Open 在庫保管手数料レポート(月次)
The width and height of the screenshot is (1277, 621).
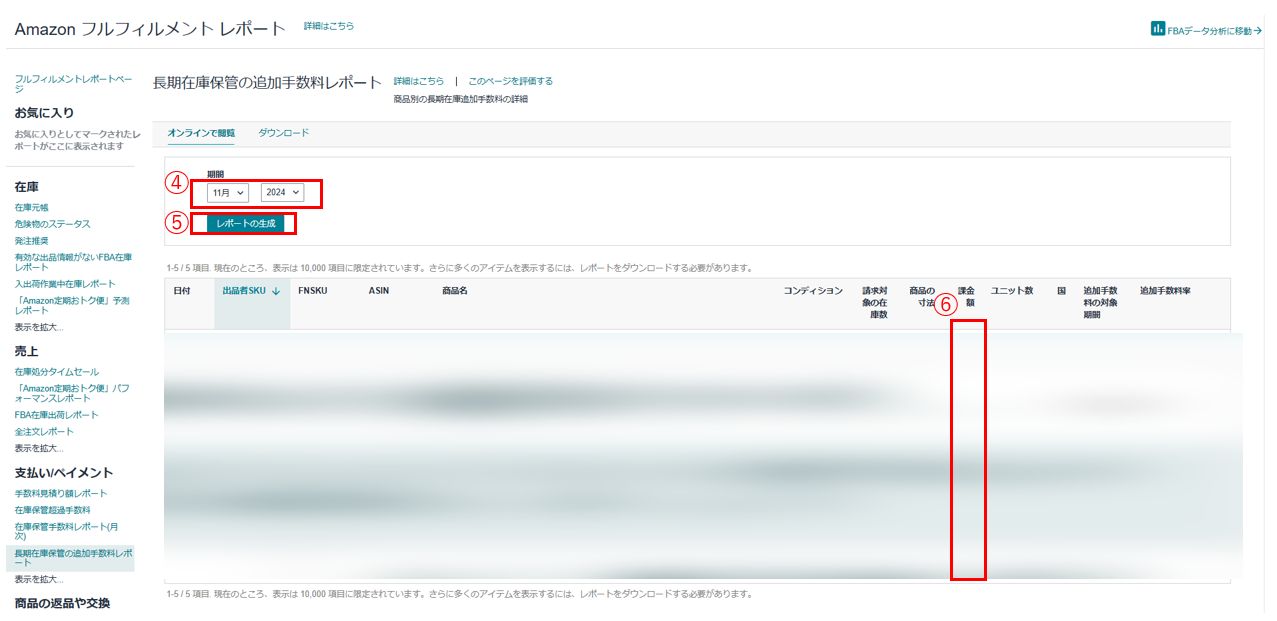coord(66,531)
